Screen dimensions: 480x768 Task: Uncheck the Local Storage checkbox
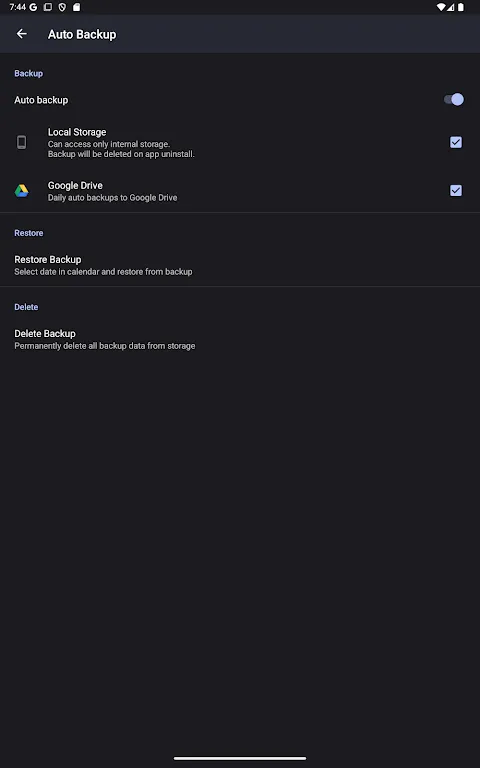pos(456,143)
